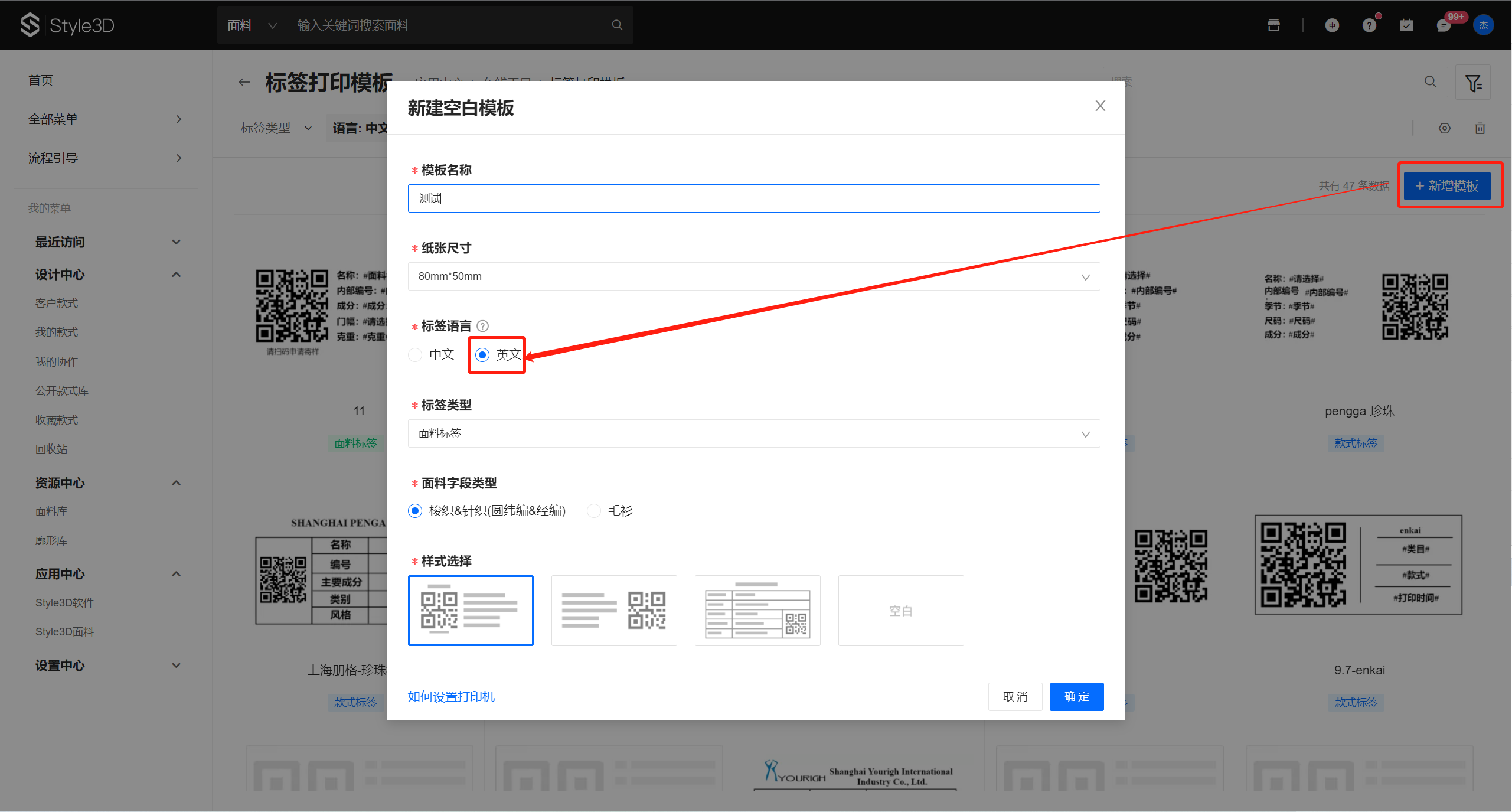This screenshot has height=812, width=1512.
Task: Click the help question mark icon
Action: coord(1369,25)
